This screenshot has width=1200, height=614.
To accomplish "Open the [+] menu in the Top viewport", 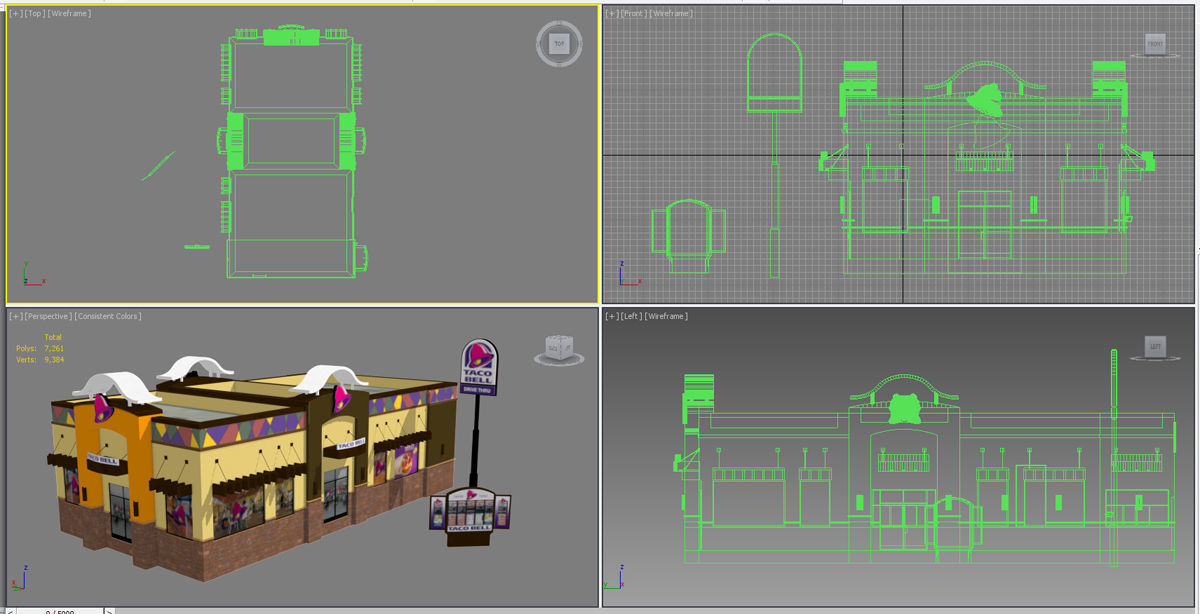I will 14,13.
